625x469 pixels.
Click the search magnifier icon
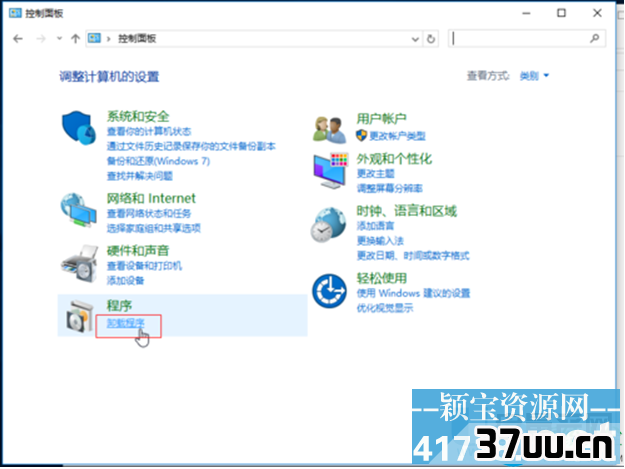(x=594, y=39)
